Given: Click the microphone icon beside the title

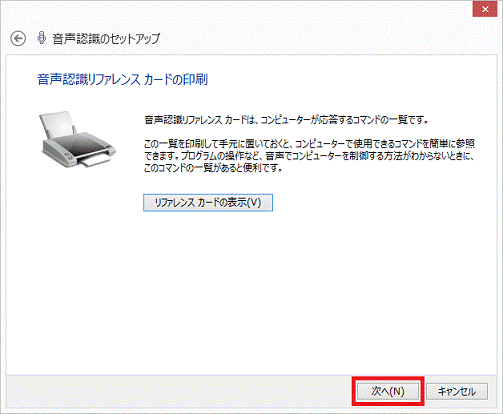Looking at the screenshot, I should [41, 38].
